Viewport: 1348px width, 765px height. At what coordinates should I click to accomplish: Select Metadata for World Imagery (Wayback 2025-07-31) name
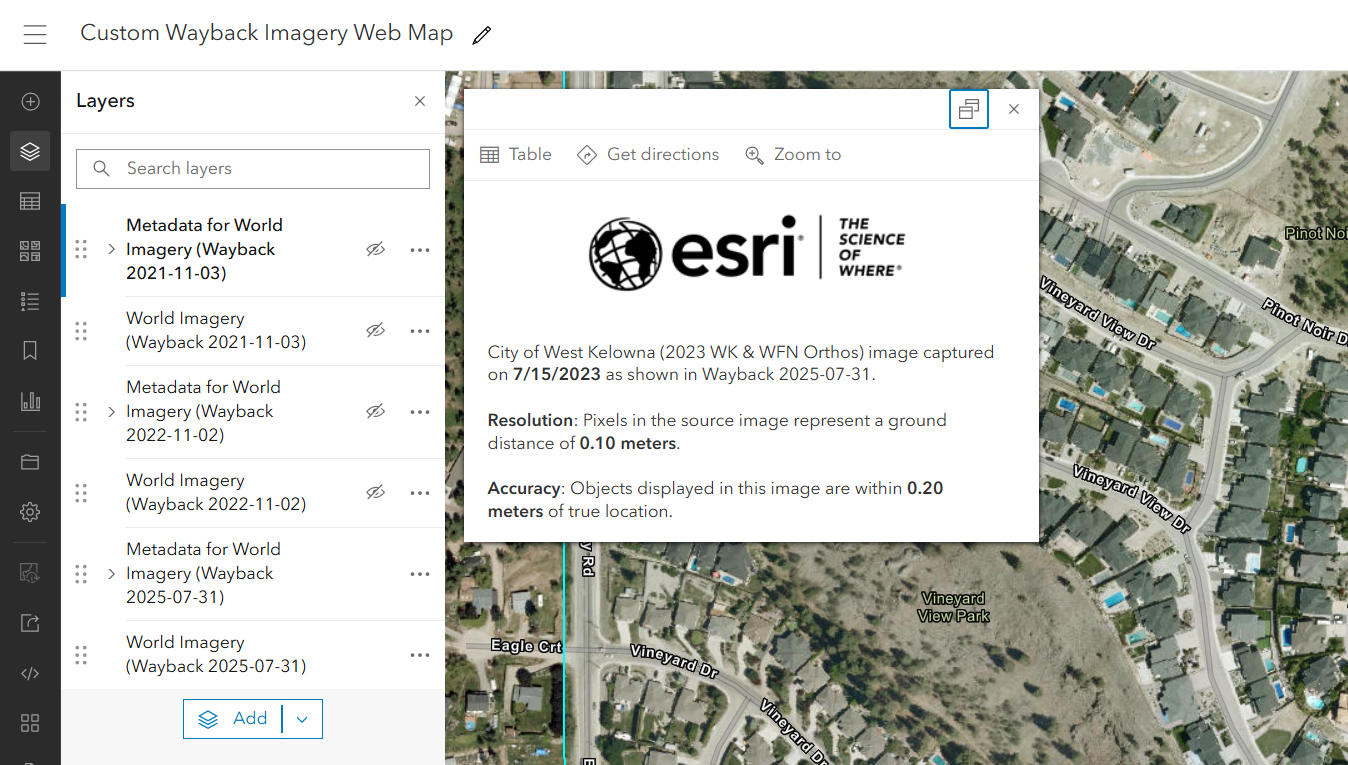(x=203, y=574)
